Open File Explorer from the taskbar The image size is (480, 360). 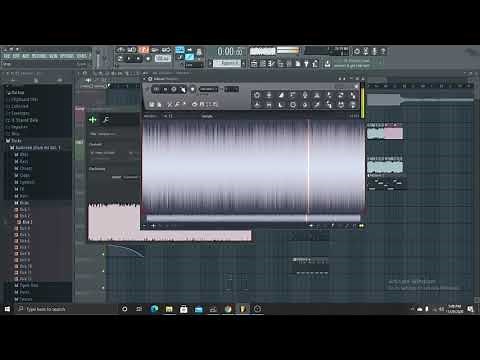click(x=169, y=309)
